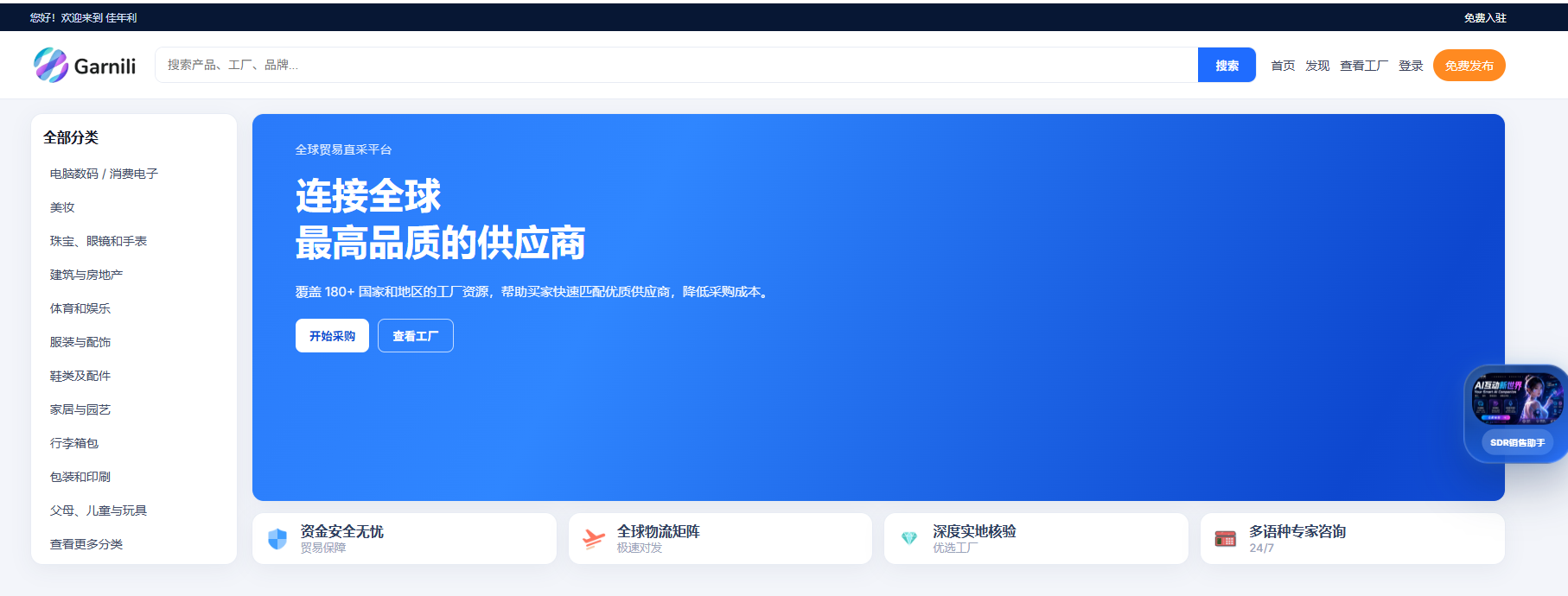The width and height of the screenshot is (1568, 596).
Task: Select category 珠宝、眼镜和手表
Action: (99, 241)
